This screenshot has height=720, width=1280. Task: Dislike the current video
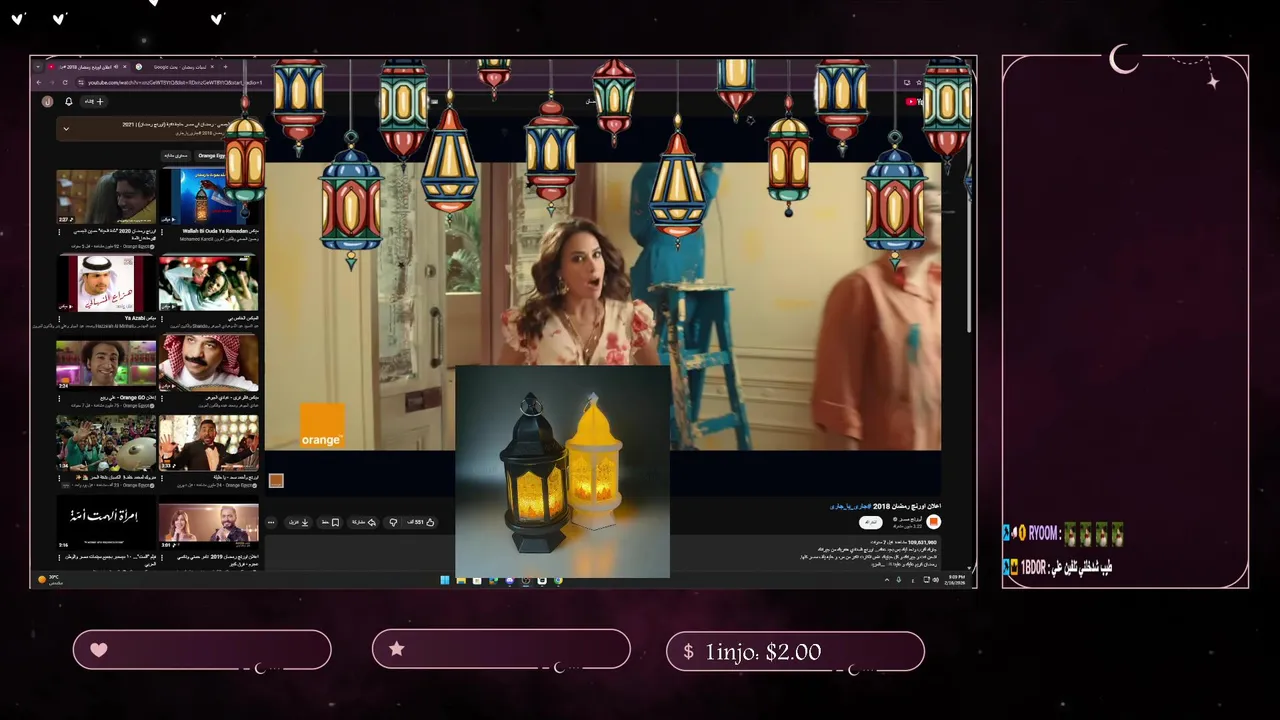(393, 522)
